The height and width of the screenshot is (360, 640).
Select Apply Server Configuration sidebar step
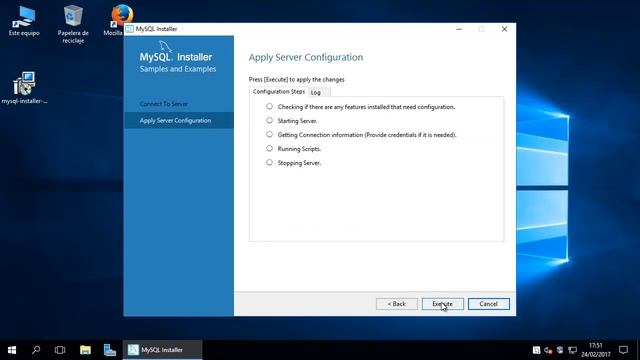click(179, 120)
